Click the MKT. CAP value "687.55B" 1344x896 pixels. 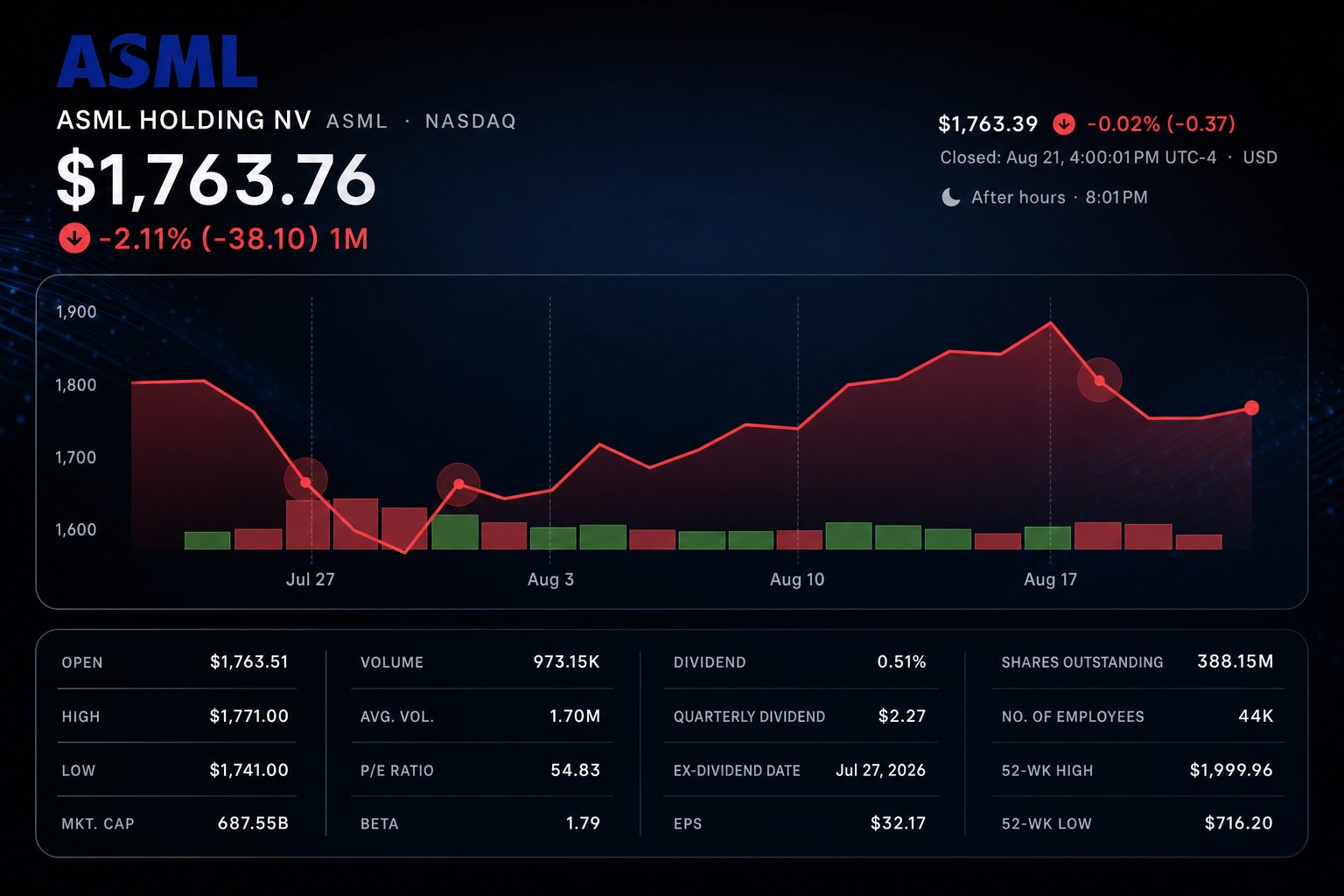point(253,823)
